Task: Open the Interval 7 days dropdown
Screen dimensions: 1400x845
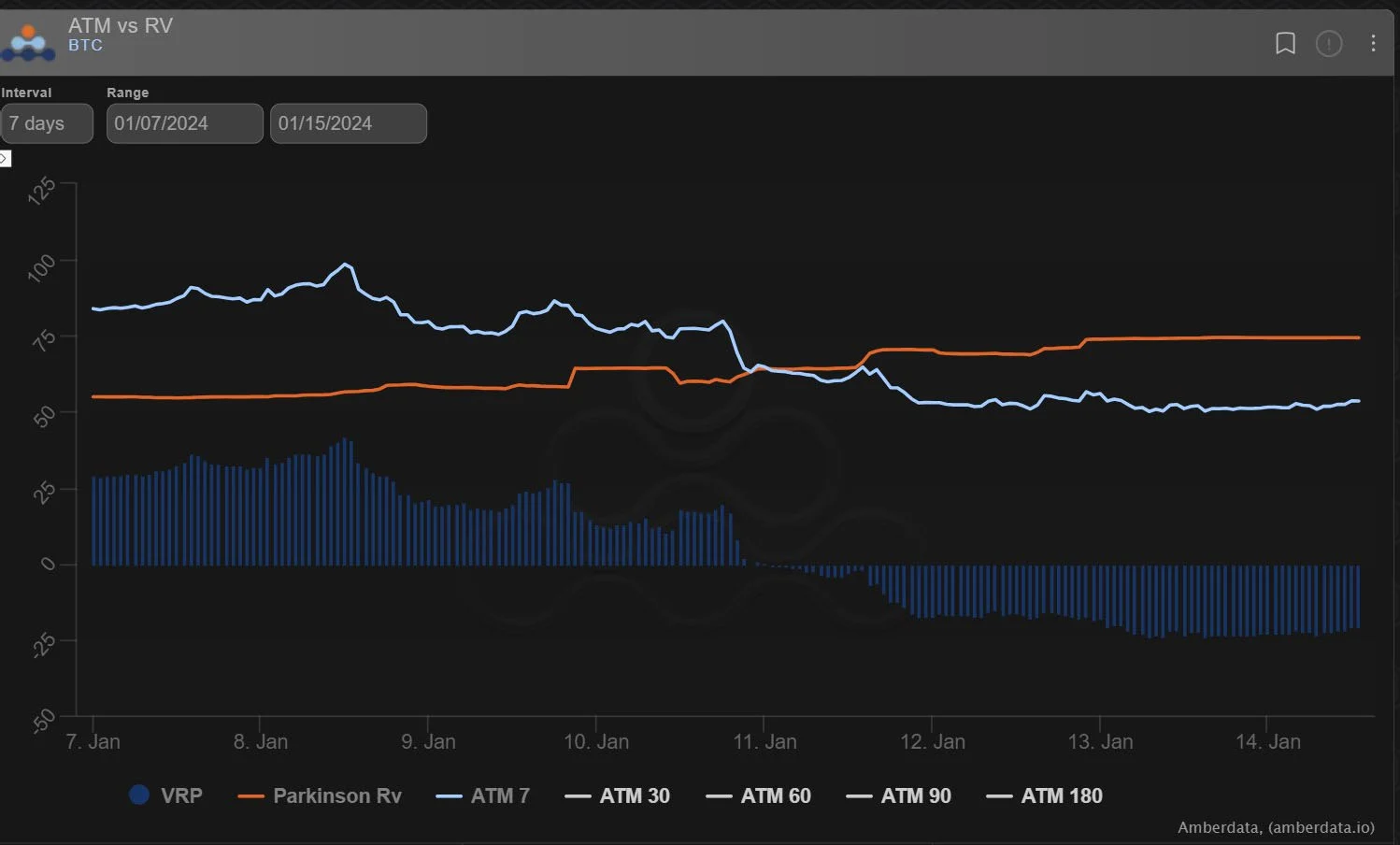Action: 47,123
